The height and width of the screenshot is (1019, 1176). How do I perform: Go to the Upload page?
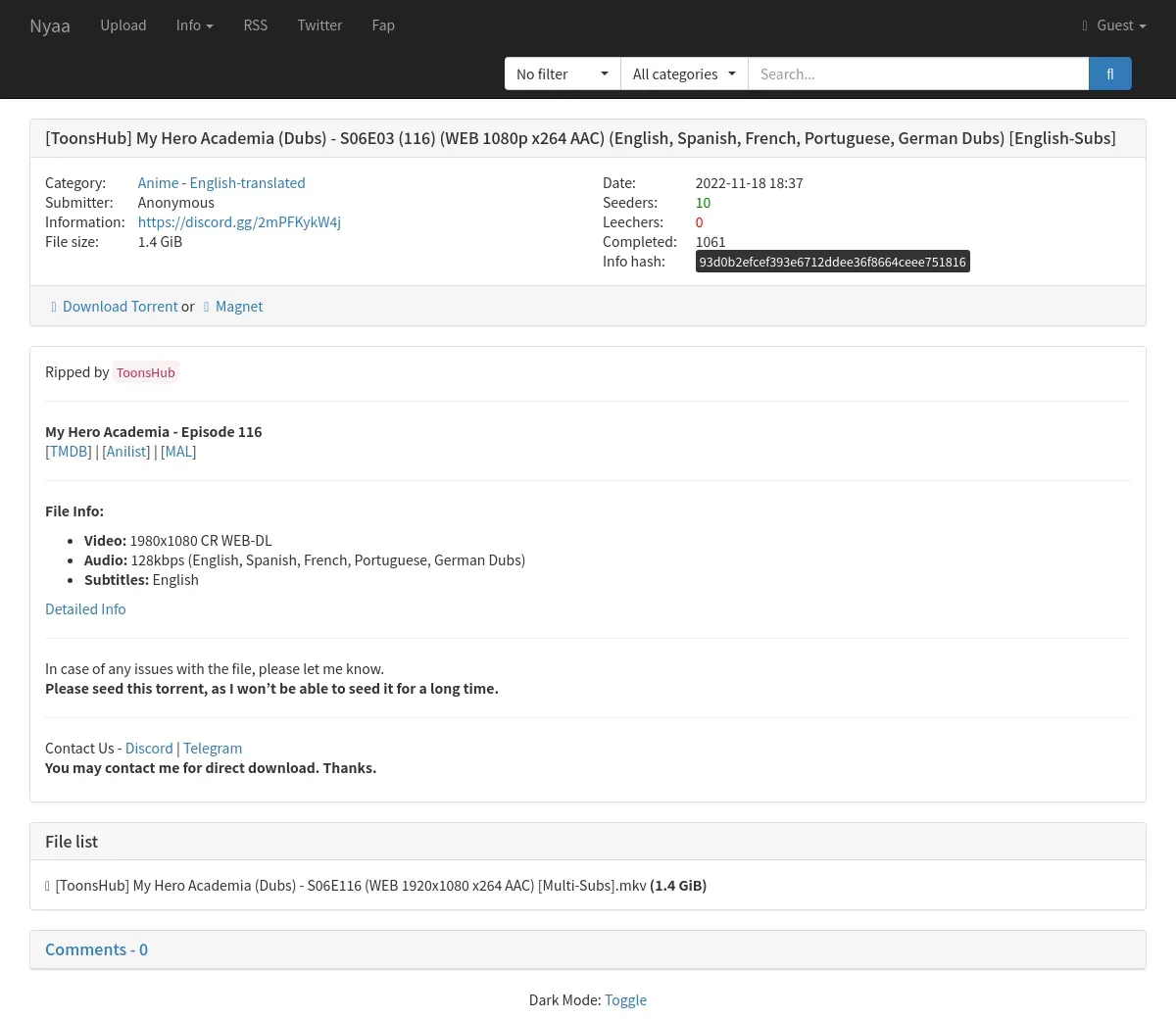tap(123, 25)
